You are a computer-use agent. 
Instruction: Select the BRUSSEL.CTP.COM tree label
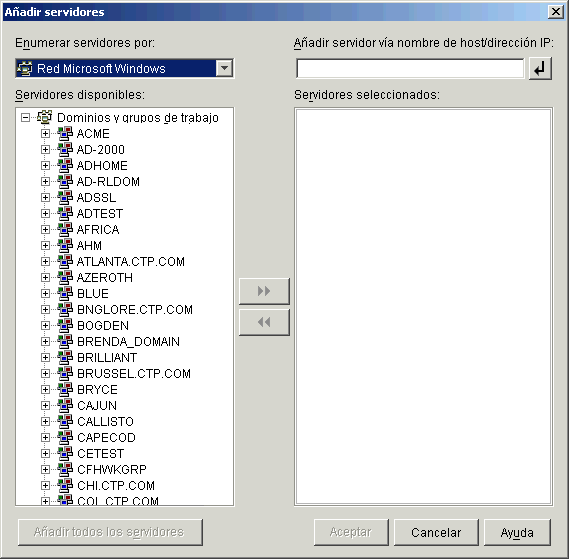134,374
